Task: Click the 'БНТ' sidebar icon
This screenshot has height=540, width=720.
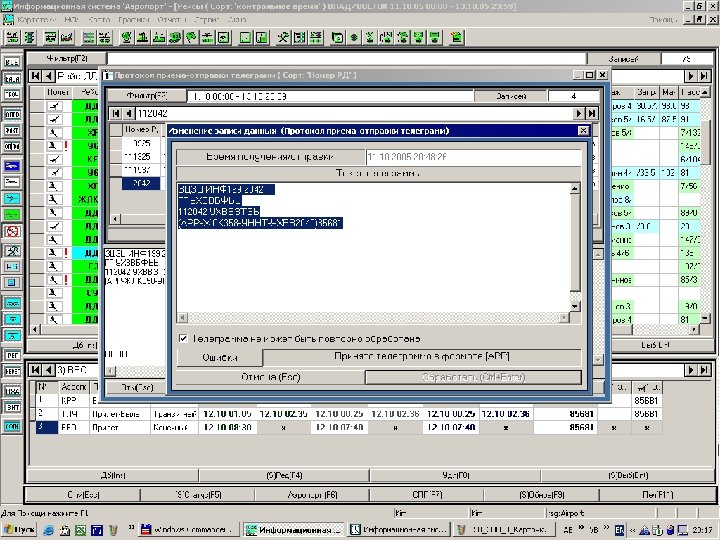Action: pyautogui.click(x=12, y=407)
